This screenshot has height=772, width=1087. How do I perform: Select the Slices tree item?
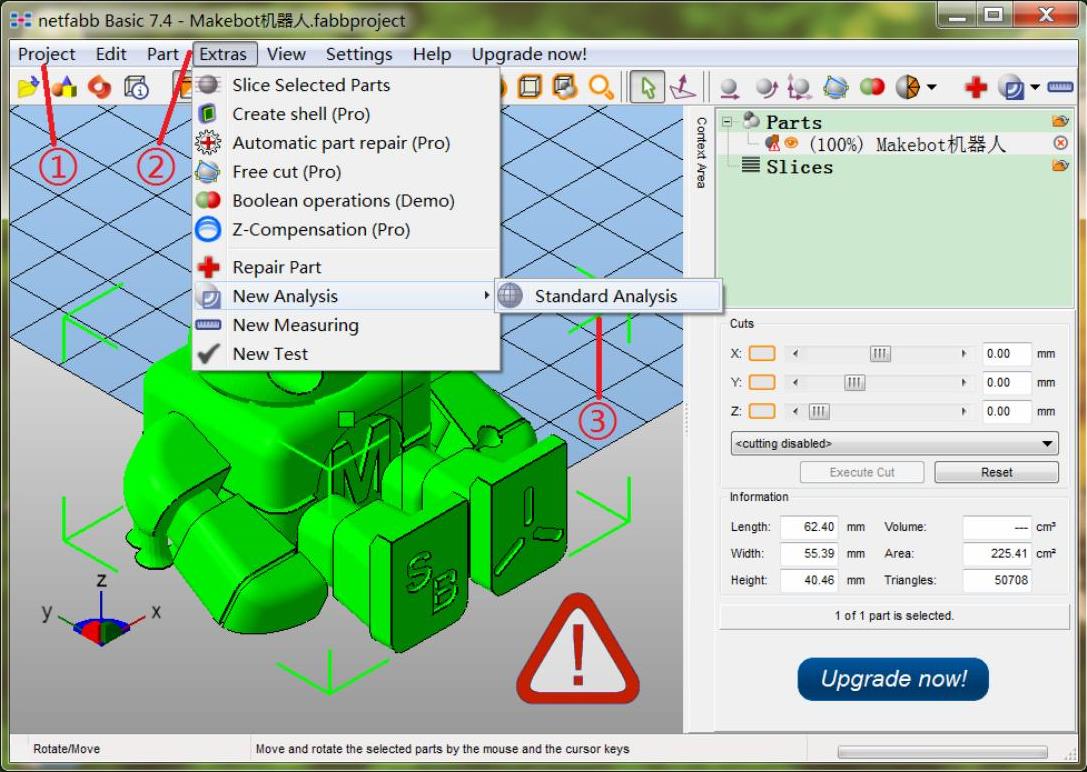(x=799, y=166)
